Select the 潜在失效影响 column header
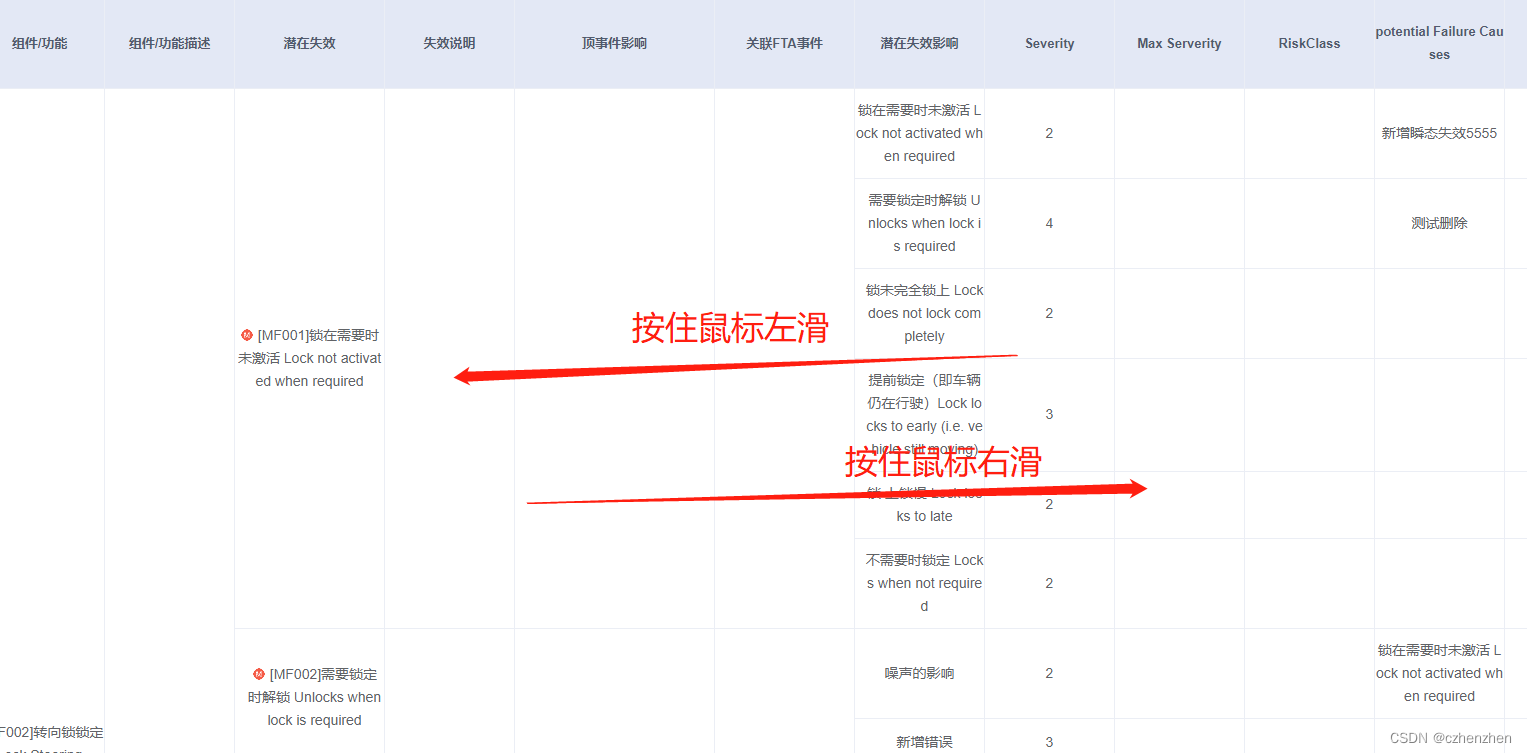 (920, 44)
